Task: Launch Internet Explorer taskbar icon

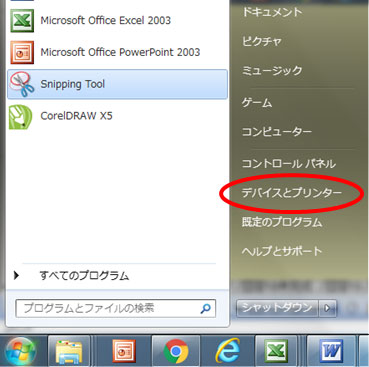Action: [x=228, y=351]
